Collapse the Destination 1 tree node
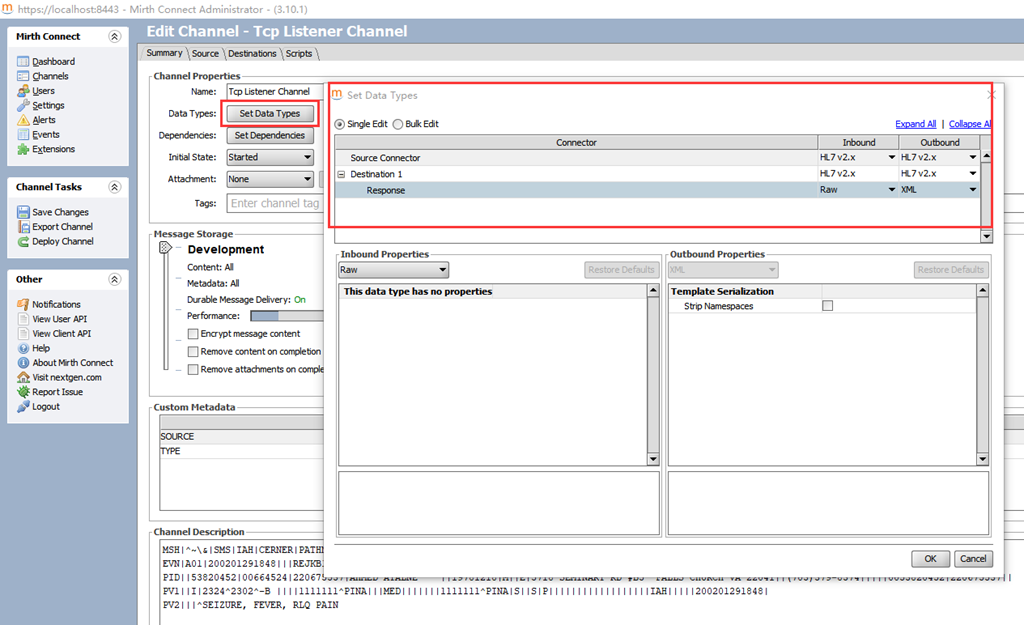 [341, 174]
